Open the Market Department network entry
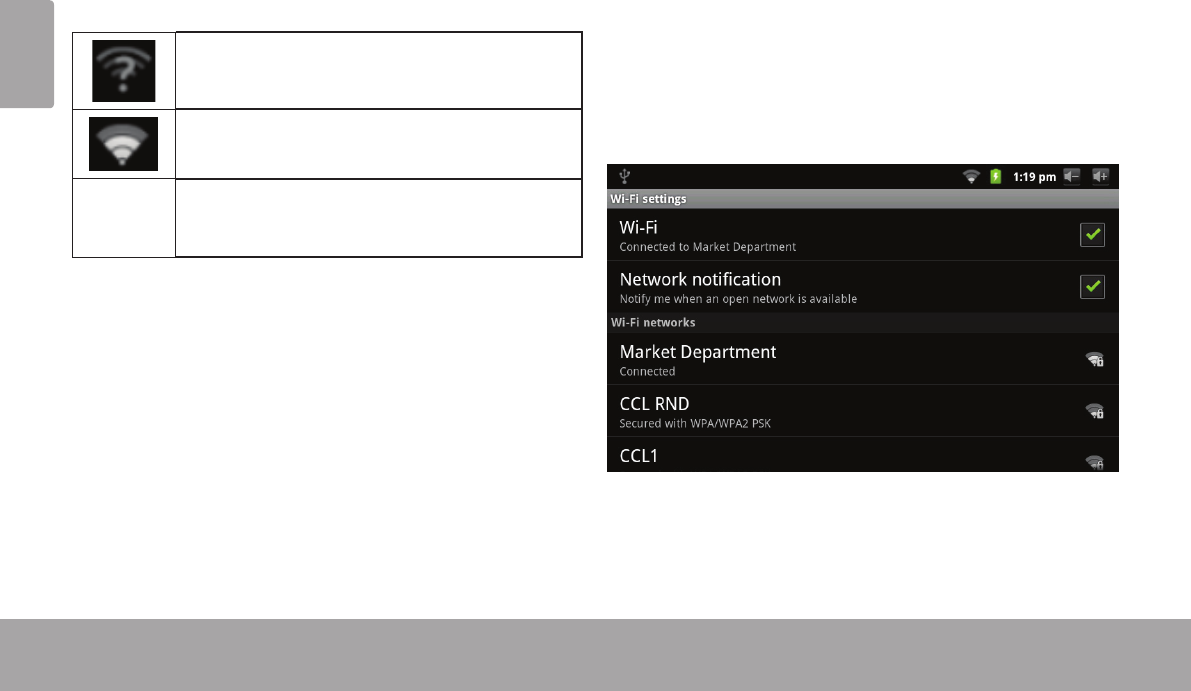 click(x=863, y=359)
